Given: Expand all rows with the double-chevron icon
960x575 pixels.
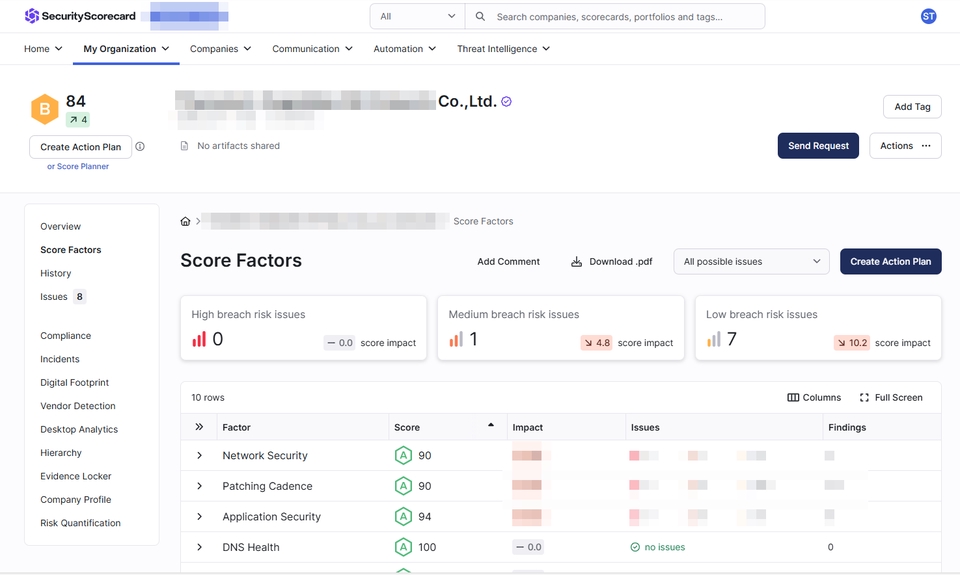Looking at the screenshot, I should (x=199, y=427).
